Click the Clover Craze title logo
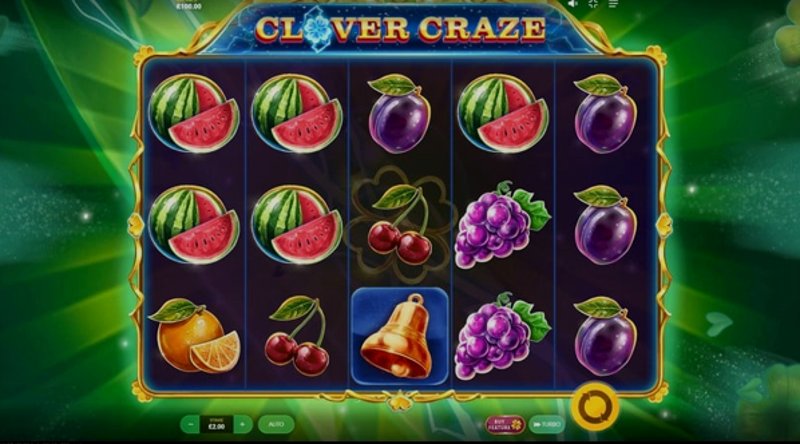 click(x=401, y=29)
